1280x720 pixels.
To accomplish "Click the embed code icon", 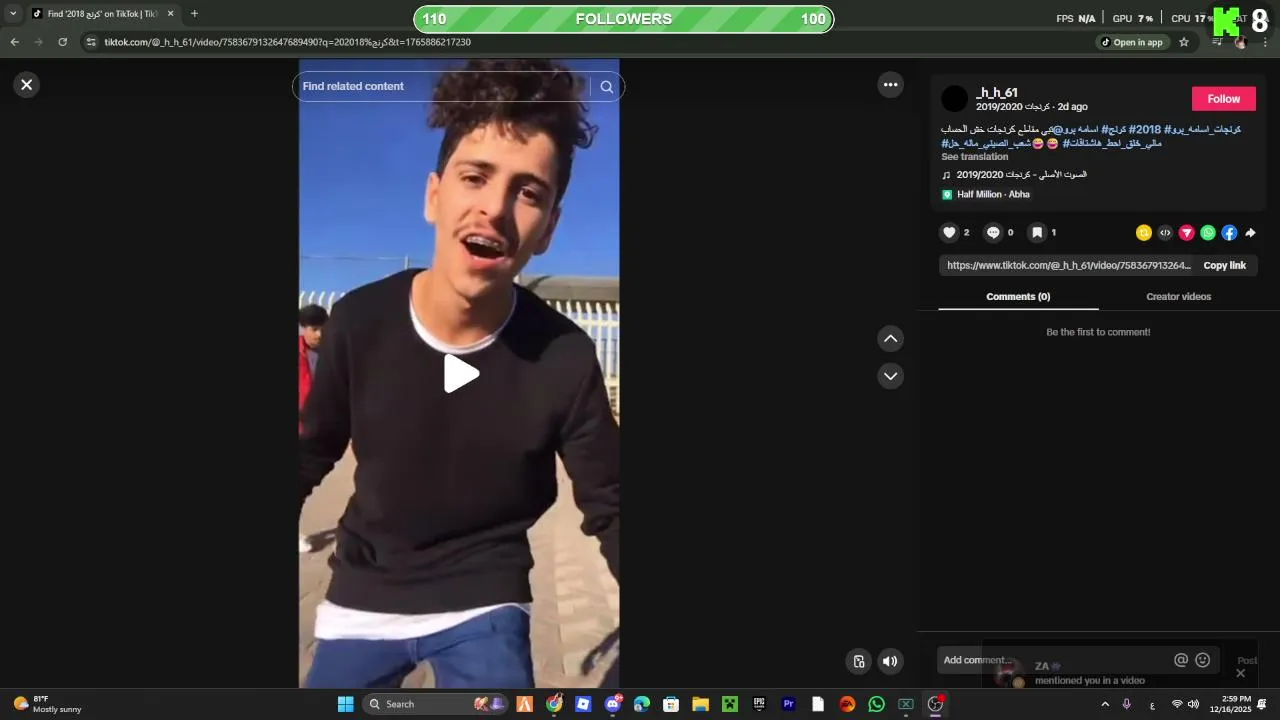I will [1165, 233].
